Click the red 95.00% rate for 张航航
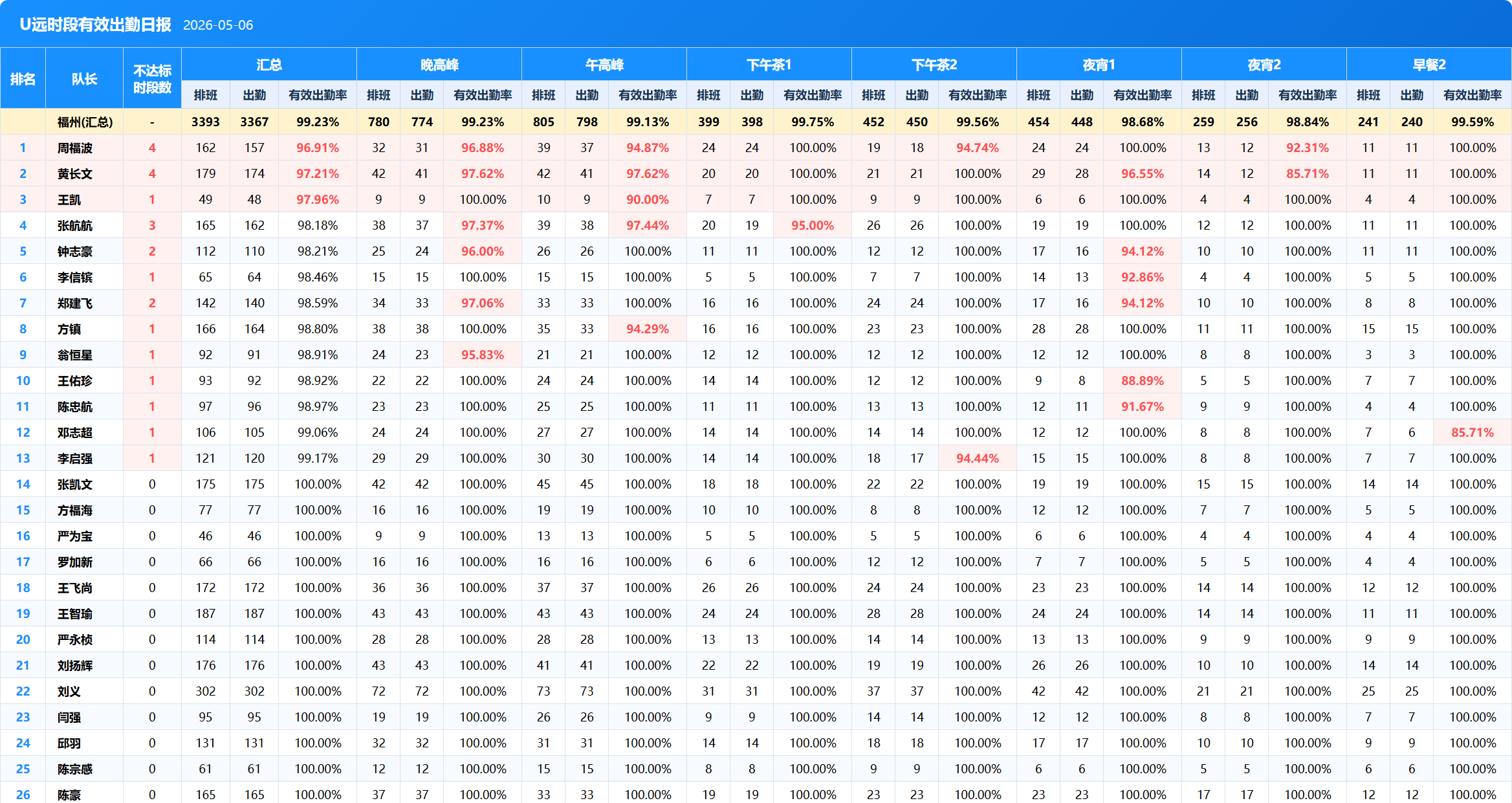The height and width of the screenshot is (803, 1512). coord(813,225)
